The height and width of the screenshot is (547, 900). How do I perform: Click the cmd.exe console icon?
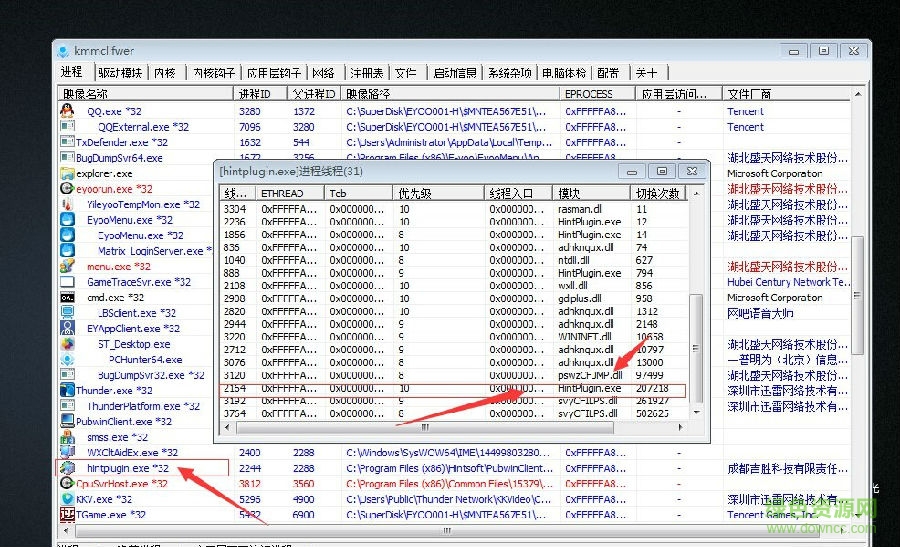(x=67, y=297)
